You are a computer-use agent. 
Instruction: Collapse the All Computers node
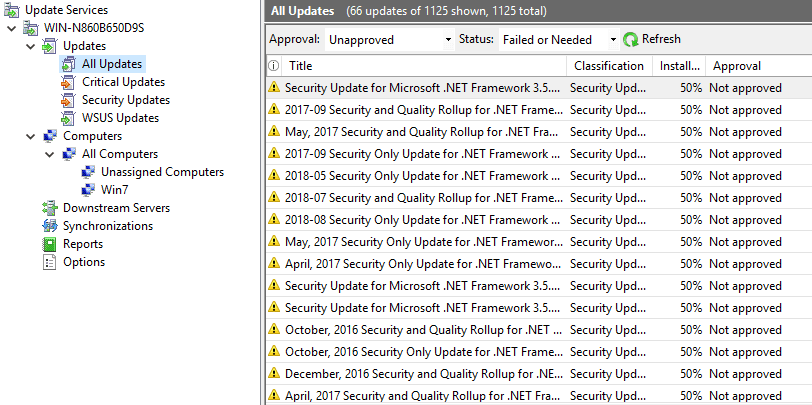tap(50, 154)
